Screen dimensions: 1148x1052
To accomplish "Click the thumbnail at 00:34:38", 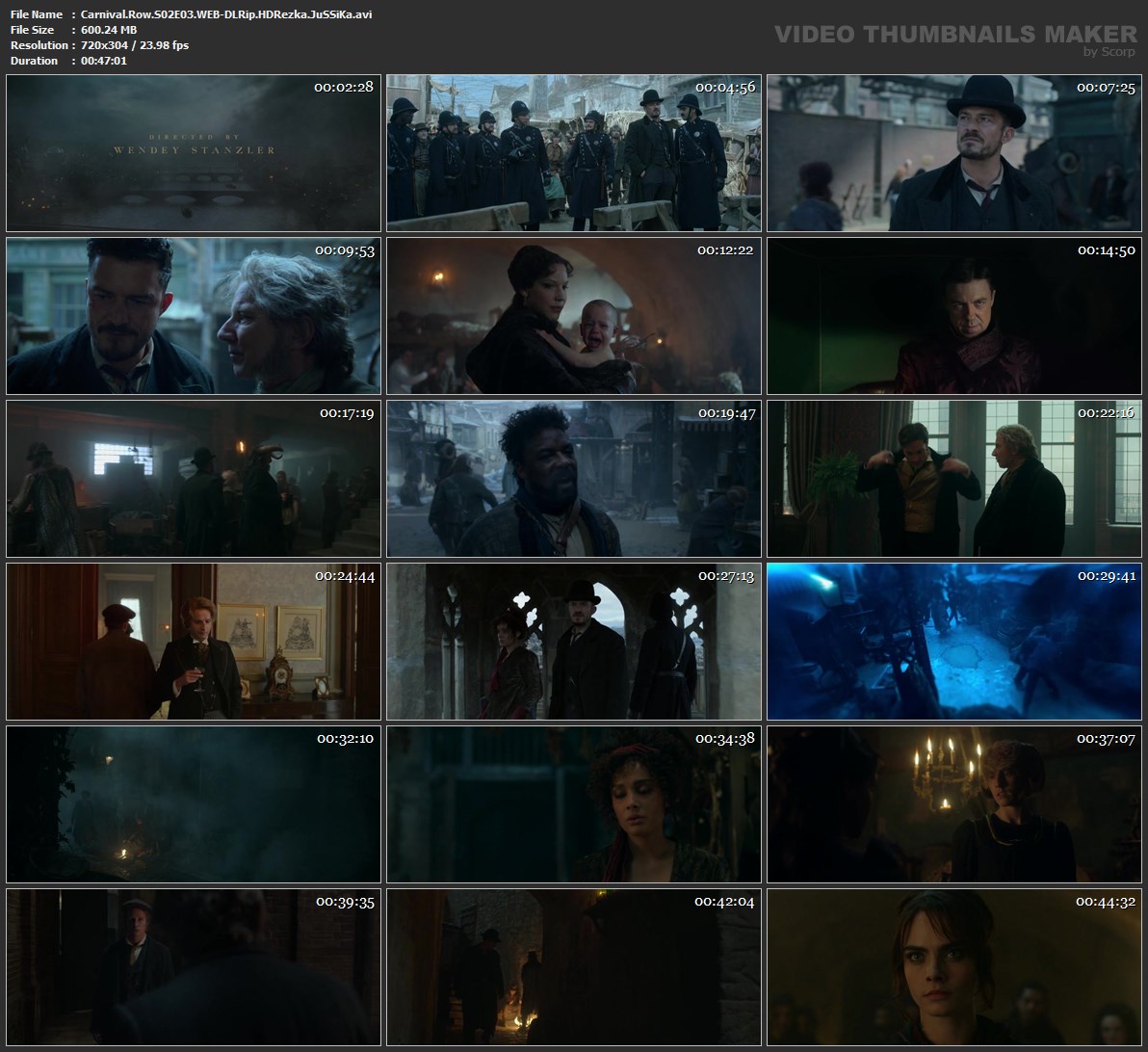I will pyautogui.click(x=574, y=804).
